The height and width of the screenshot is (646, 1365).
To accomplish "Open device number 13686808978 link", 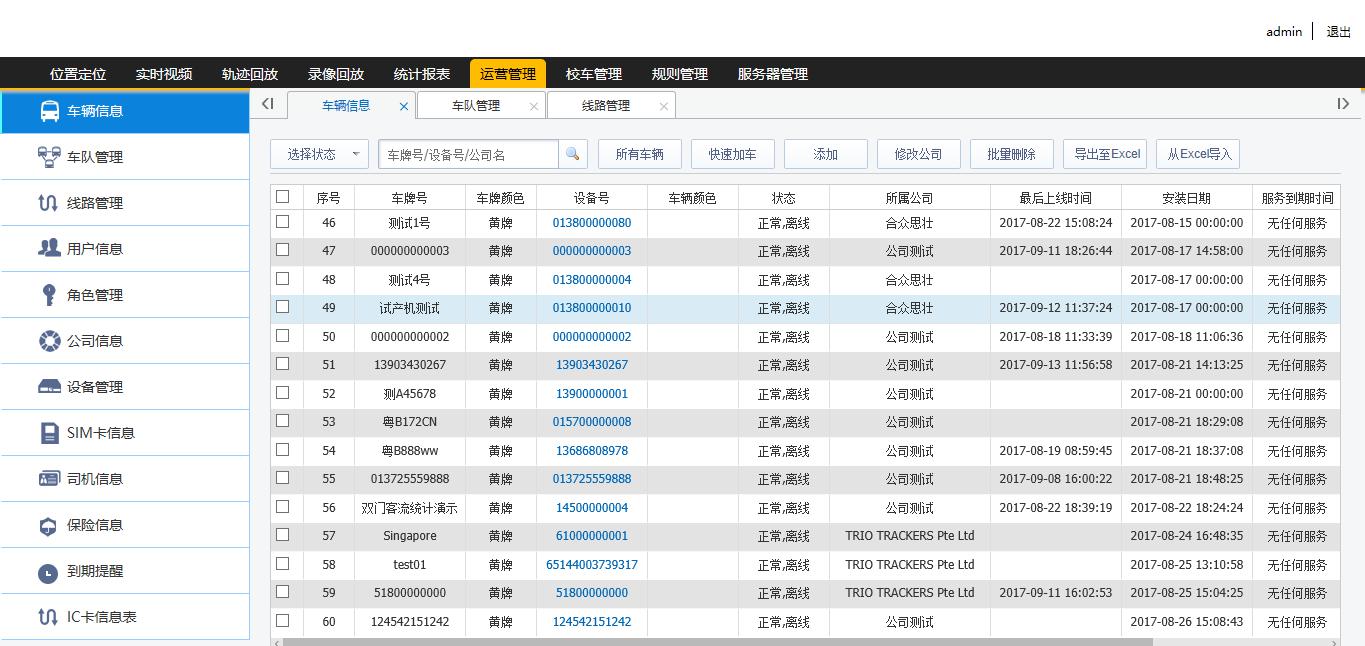I will point(592,451).
